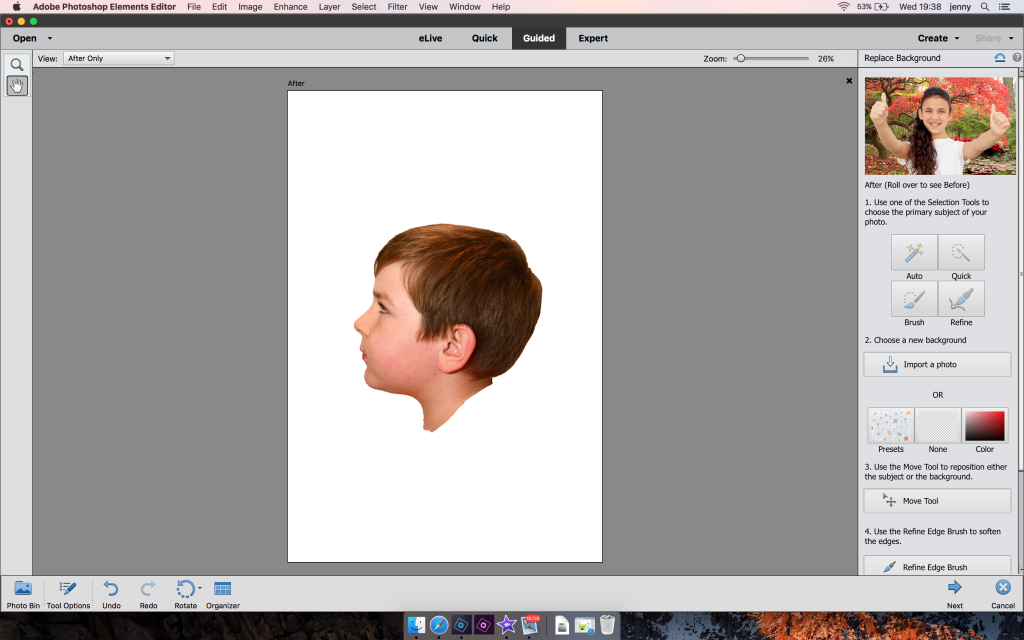1024x640 pixels.
Task: Click the Open button
Action: point(25,39)
